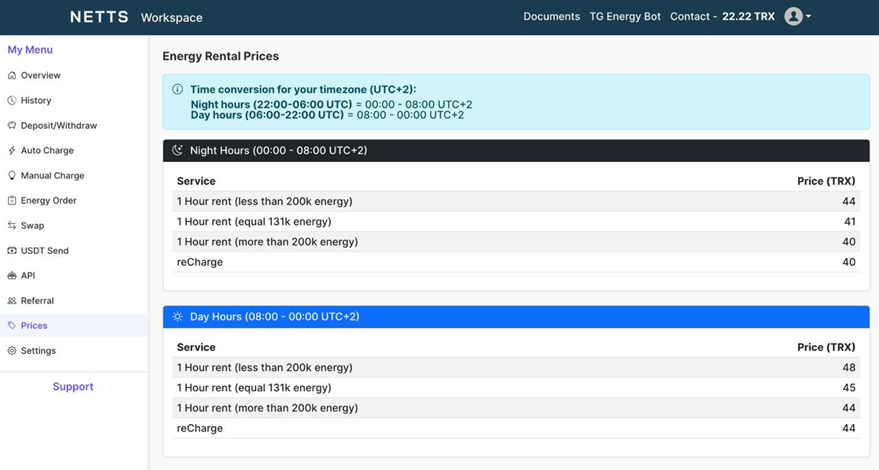Go to USDT Send page
This screenshot has height=470, width=879.
click(x=45, y=251)
